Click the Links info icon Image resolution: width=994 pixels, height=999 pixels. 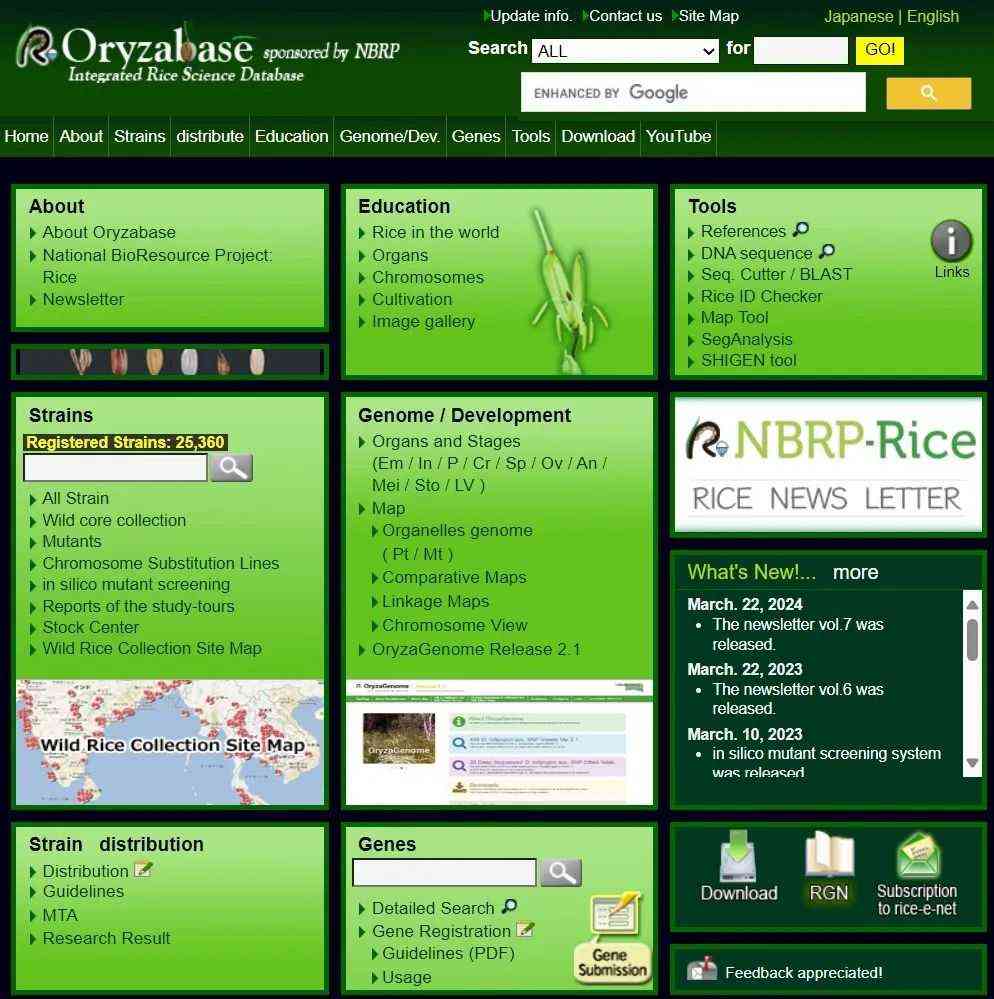951,241
